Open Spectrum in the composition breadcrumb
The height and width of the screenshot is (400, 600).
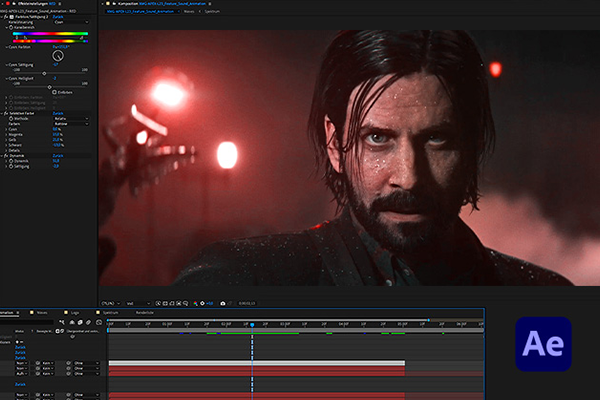pos(212,11)
